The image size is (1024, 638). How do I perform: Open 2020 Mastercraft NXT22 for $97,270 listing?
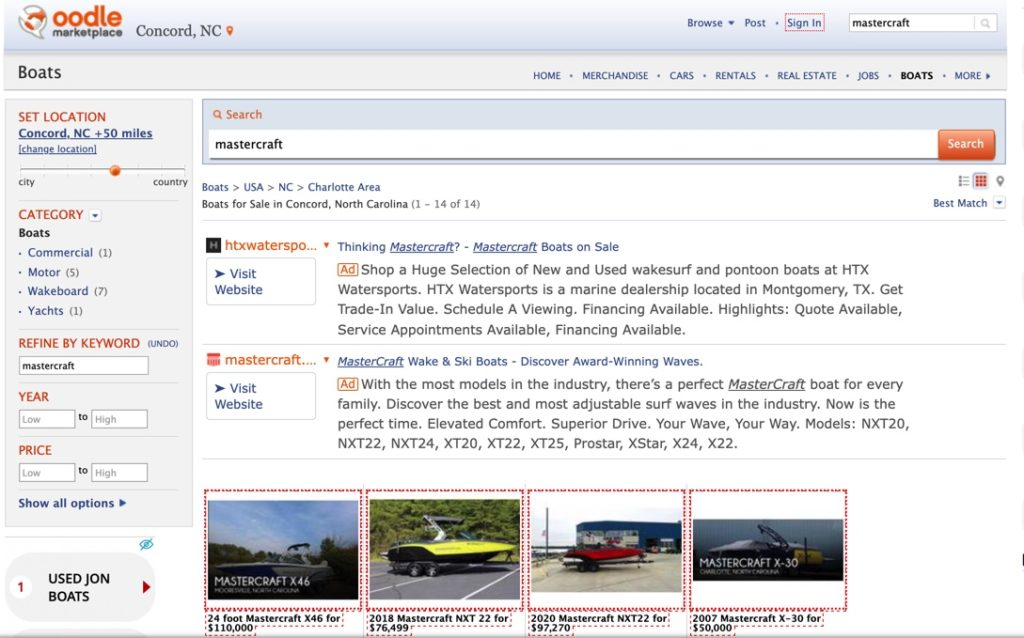click(599, 623)
